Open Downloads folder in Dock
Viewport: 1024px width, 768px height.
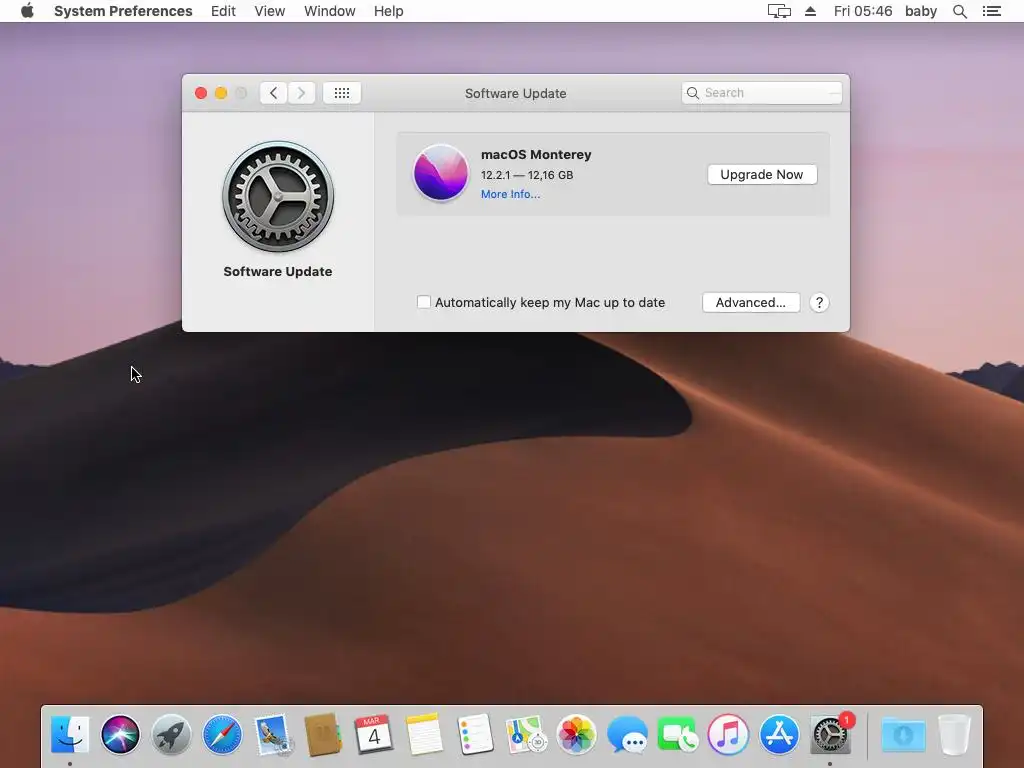pyautogui.click(x=904, y=734)
